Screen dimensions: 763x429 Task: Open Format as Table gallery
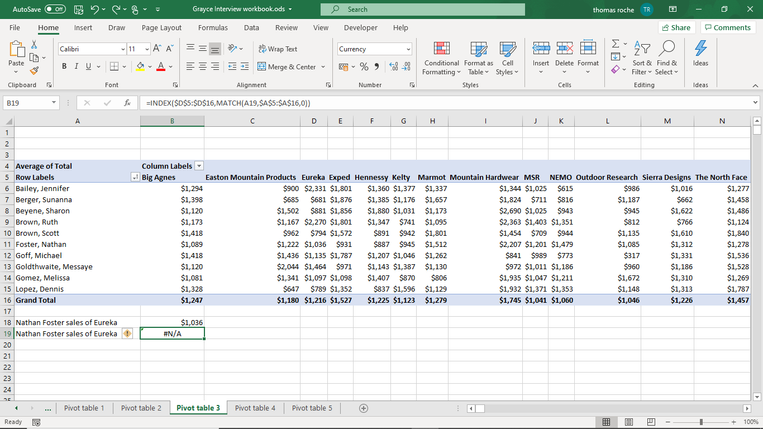tap(477, 50)
